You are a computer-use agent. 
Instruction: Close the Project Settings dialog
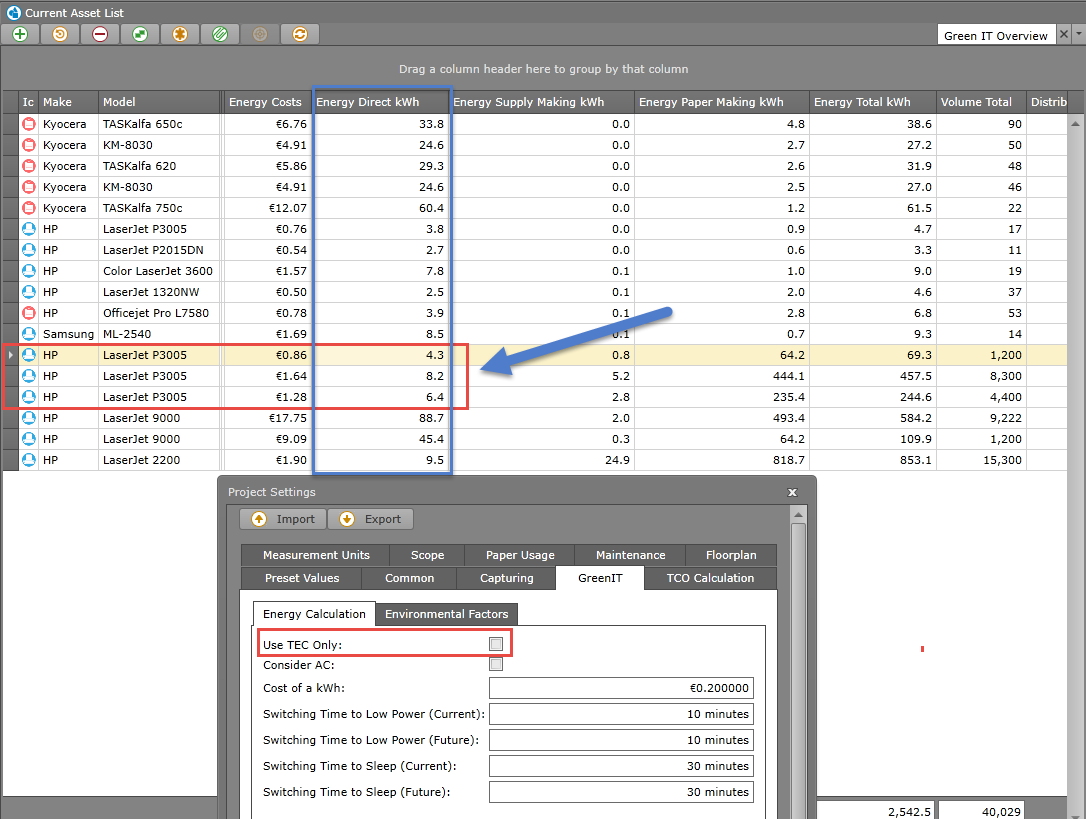tap(792, 492)
